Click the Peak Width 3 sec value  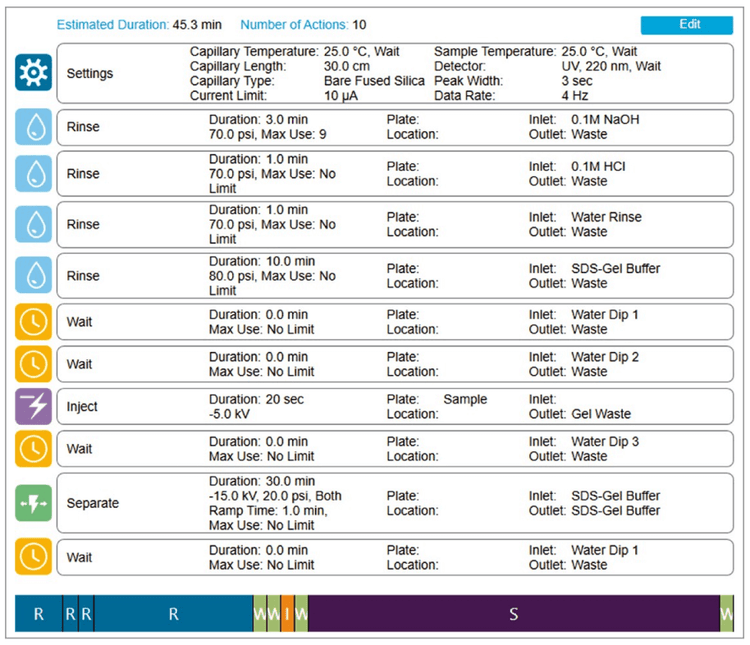pos(577,81)
